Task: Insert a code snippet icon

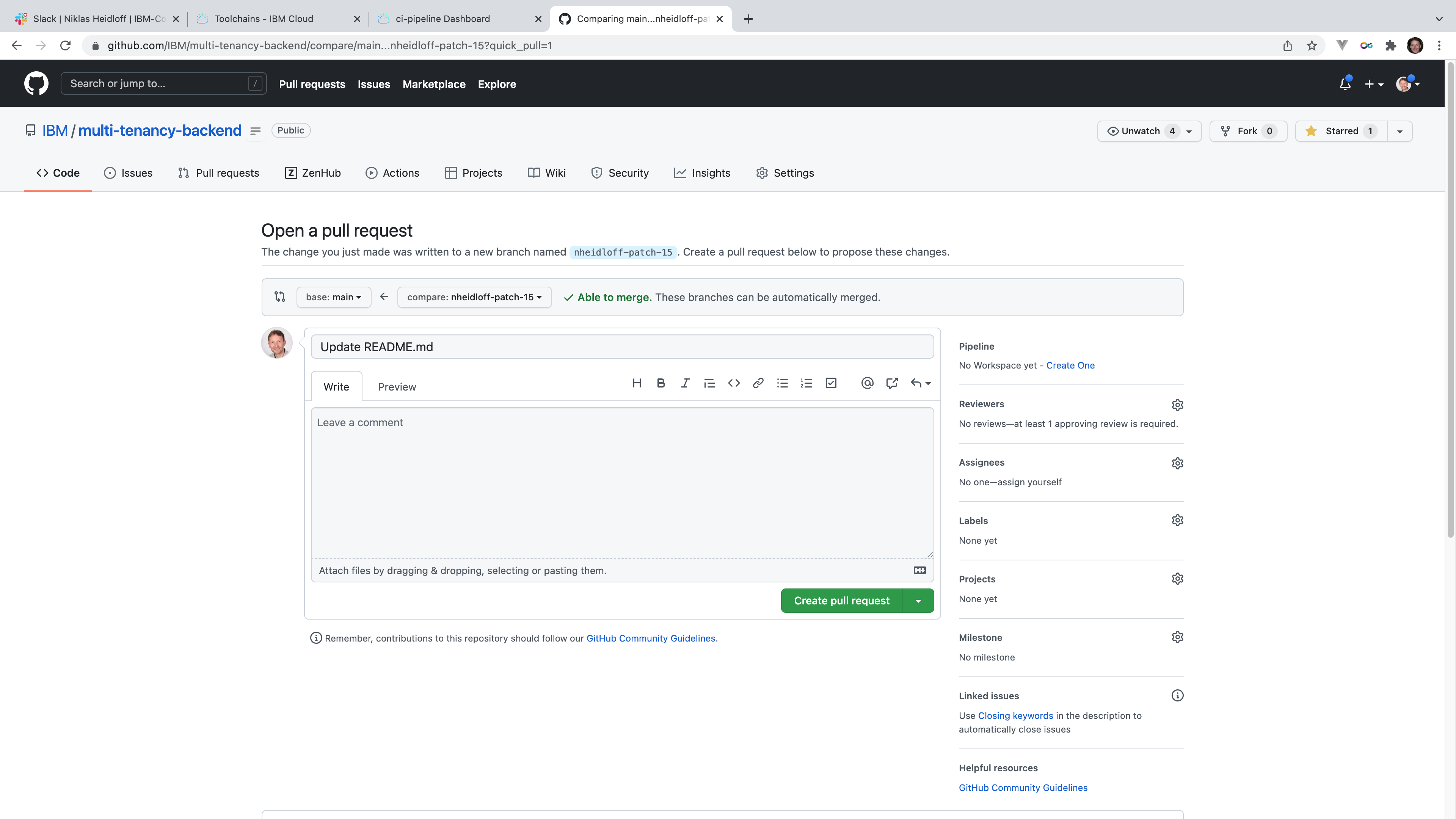Action: [734, 383]
